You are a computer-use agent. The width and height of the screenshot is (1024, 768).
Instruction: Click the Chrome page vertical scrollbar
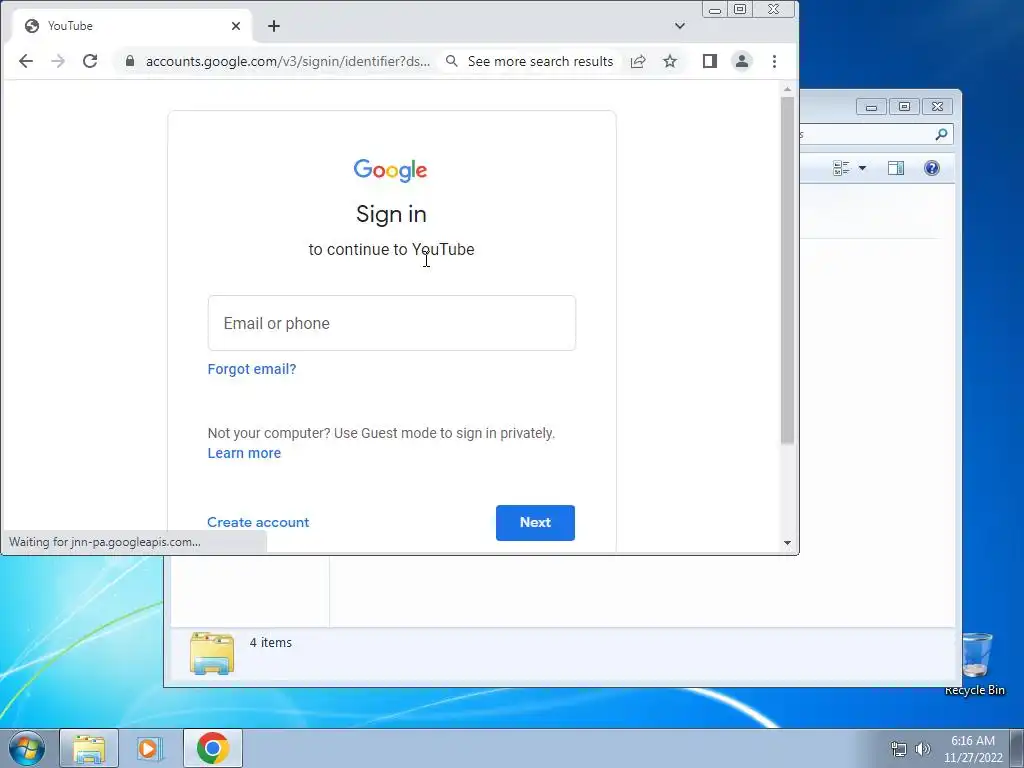[x=788, y=270]
